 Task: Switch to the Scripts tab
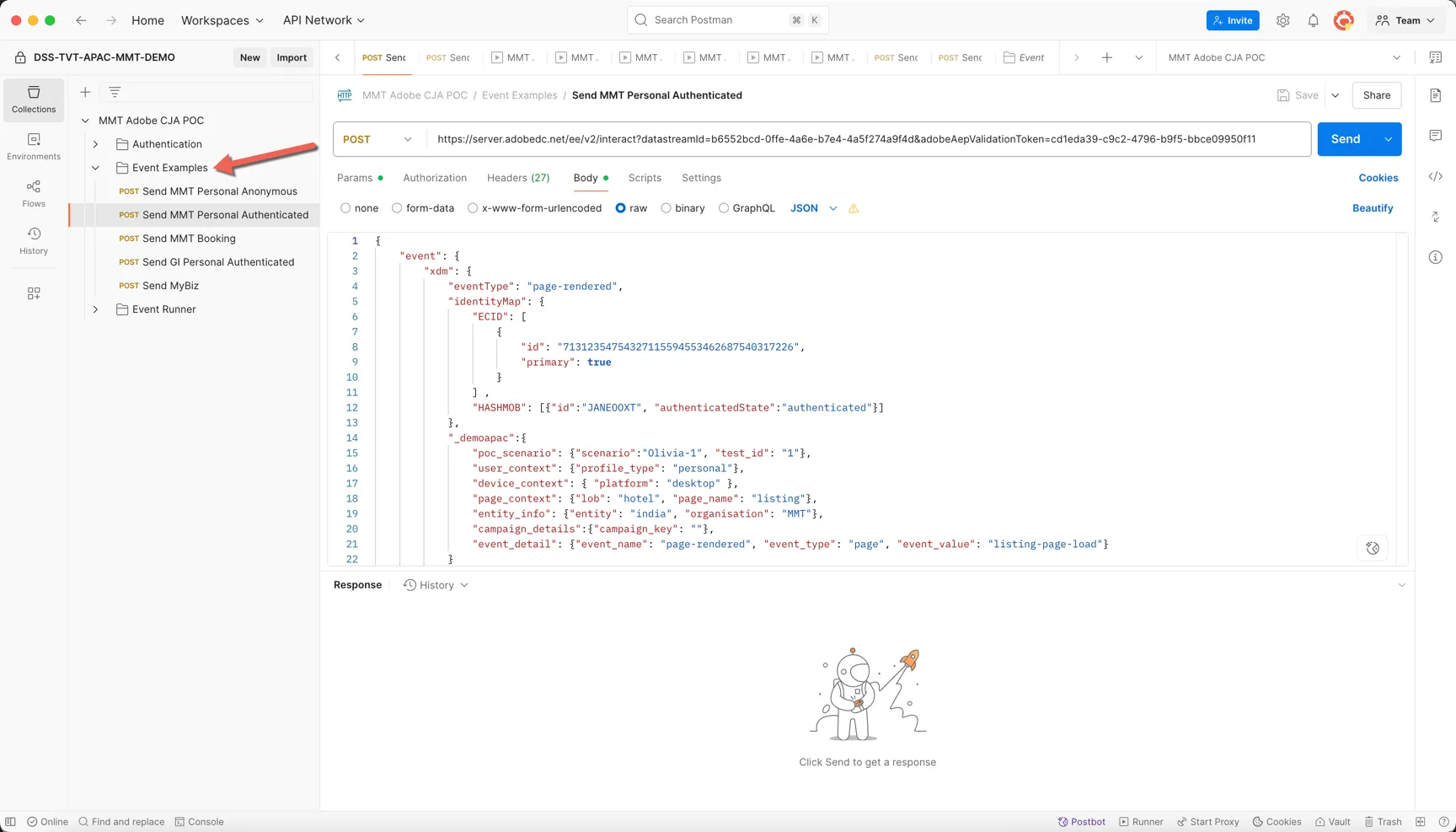pyautogui.click(x=645, y=178)
